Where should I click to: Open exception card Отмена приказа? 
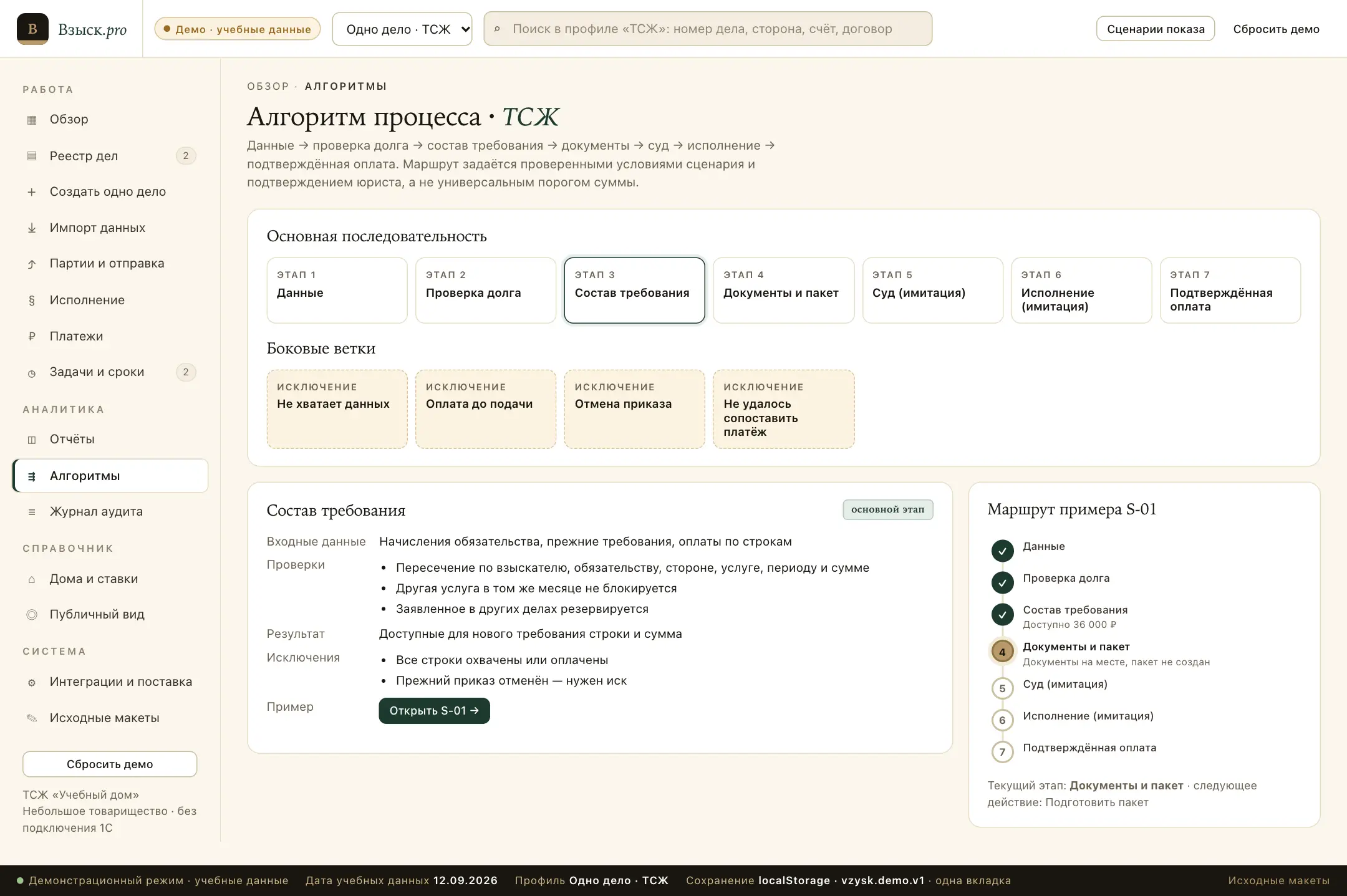[x=634, y=409]
